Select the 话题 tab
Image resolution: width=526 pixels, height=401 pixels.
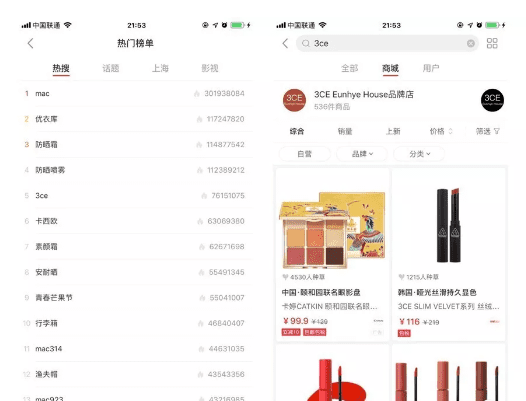pos(111,68)
